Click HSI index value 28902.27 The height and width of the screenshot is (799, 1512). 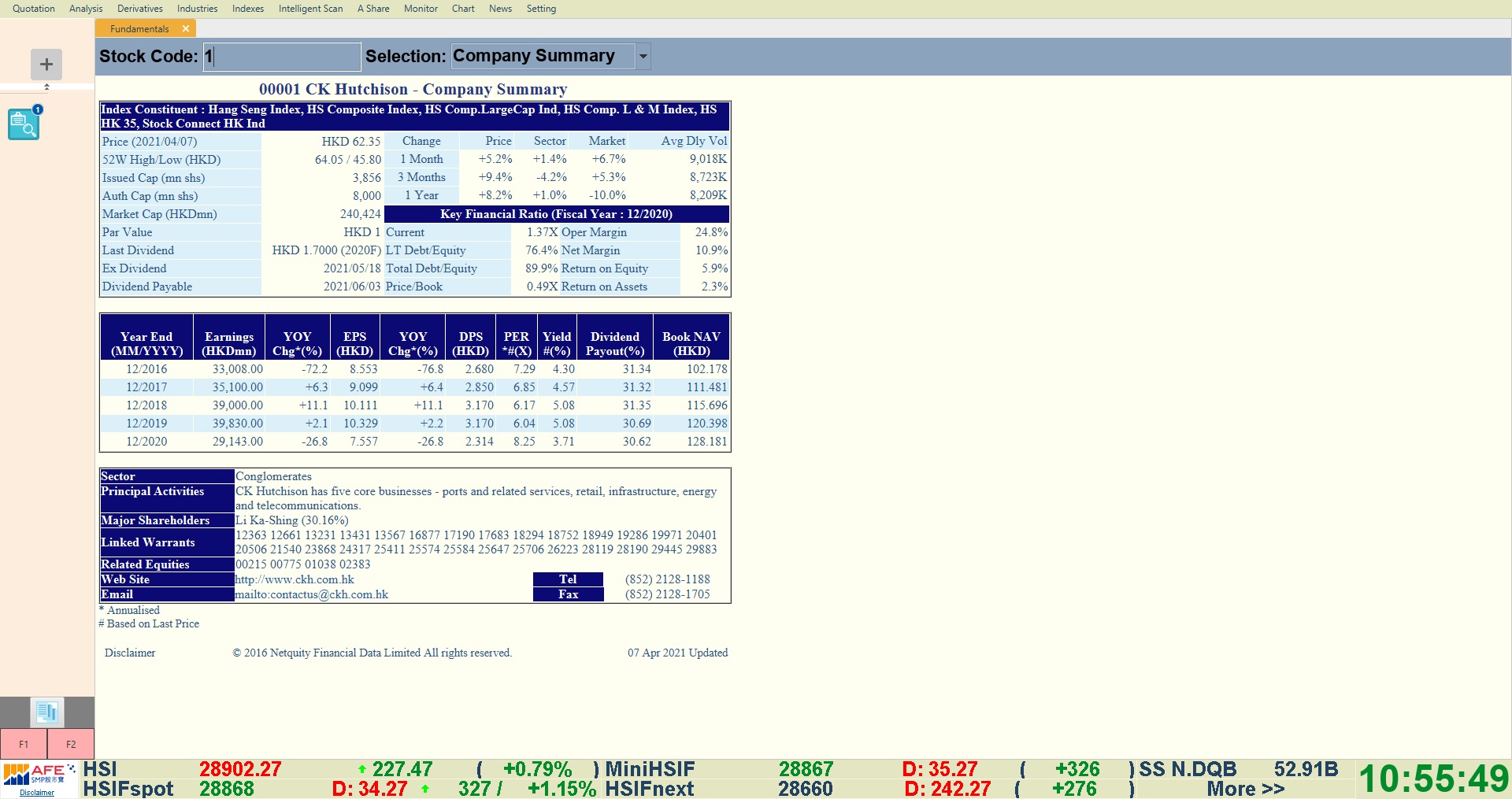click(240, 769)
